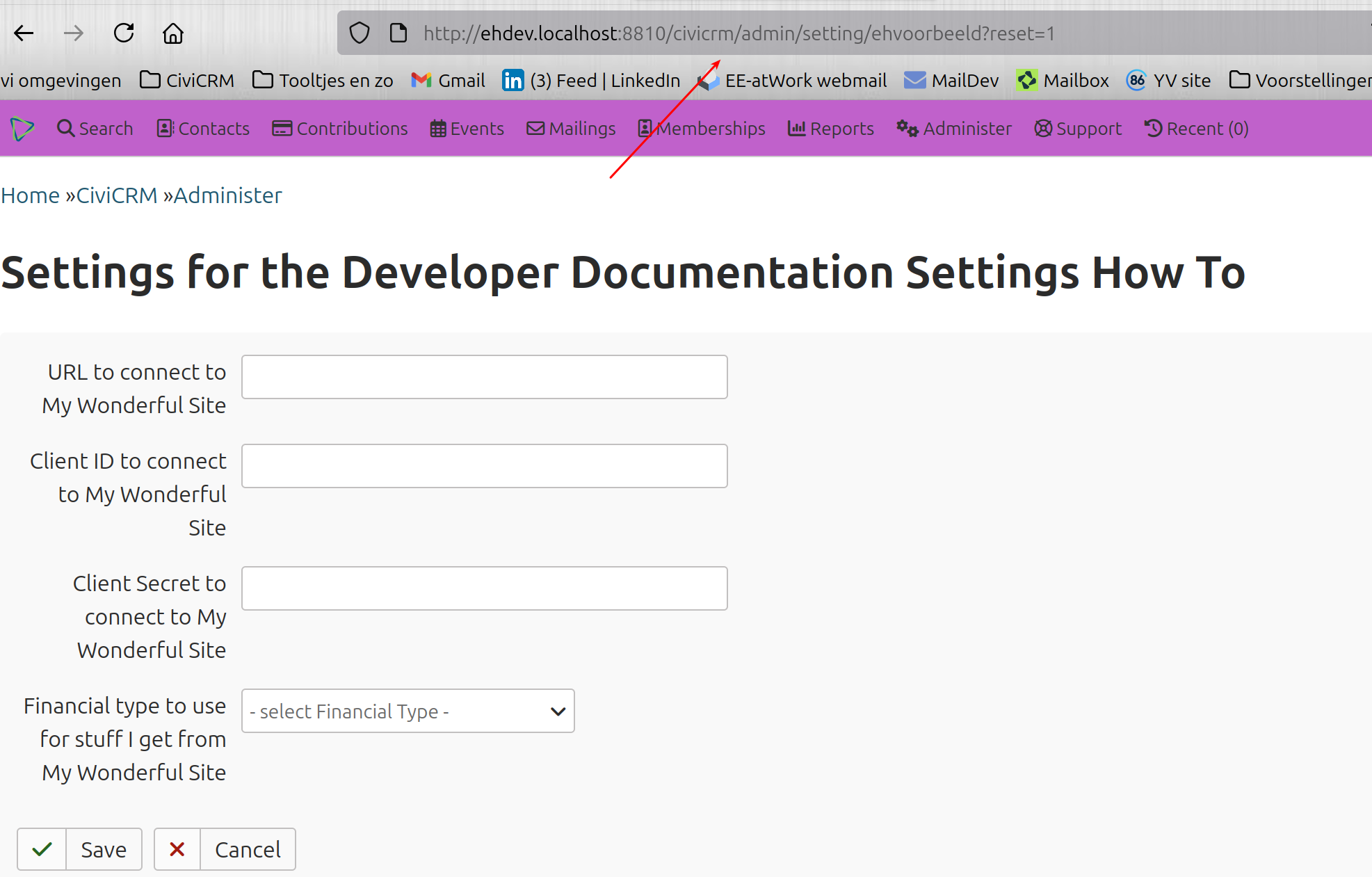Click the shield tracking-protection icon
The width and height of the screenshot is (1372, 877).
pyautogui.click(x=359, y=33)
